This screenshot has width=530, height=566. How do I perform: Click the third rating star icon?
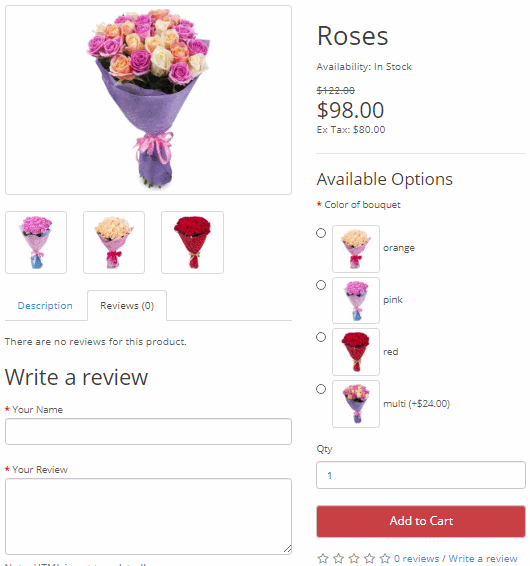pos(354,558)
